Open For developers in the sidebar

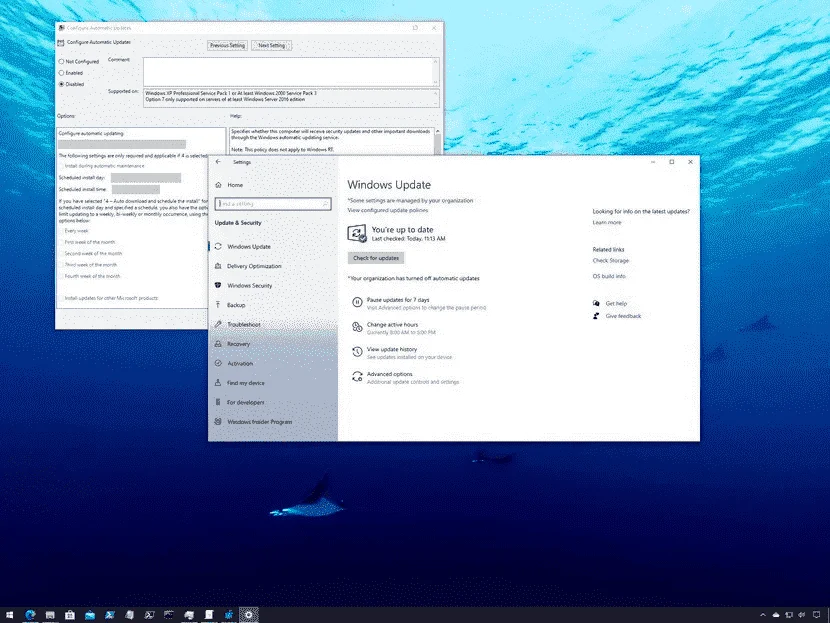pyautogui.click(x=239, y=402)
